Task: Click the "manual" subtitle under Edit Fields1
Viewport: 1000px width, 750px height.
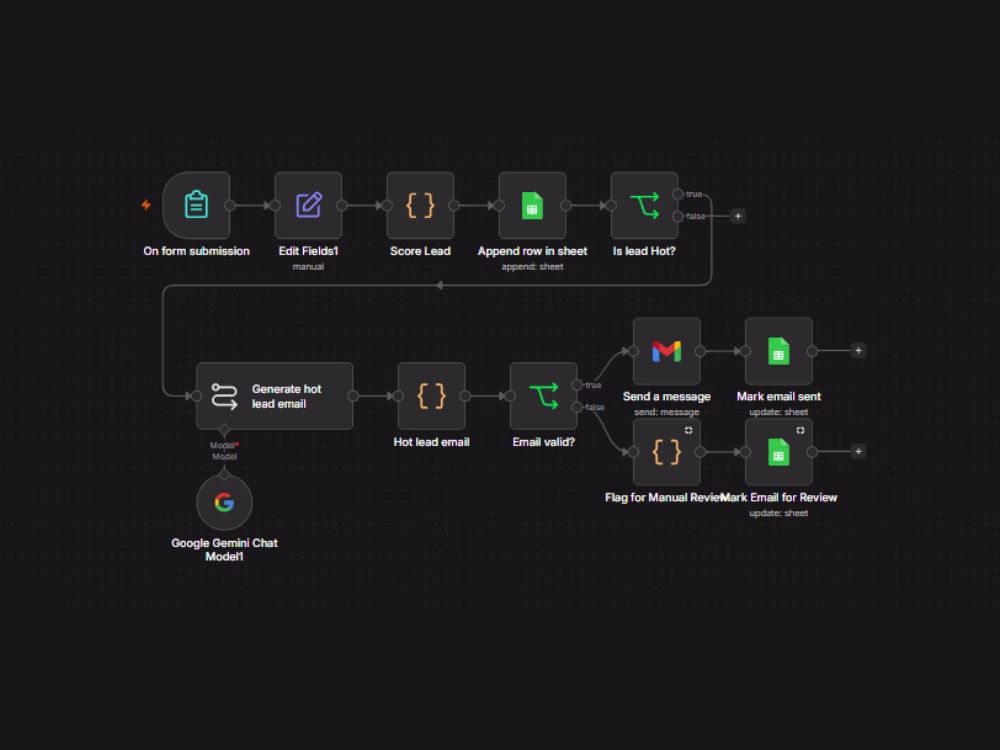Action: click(x=308, y=267)
